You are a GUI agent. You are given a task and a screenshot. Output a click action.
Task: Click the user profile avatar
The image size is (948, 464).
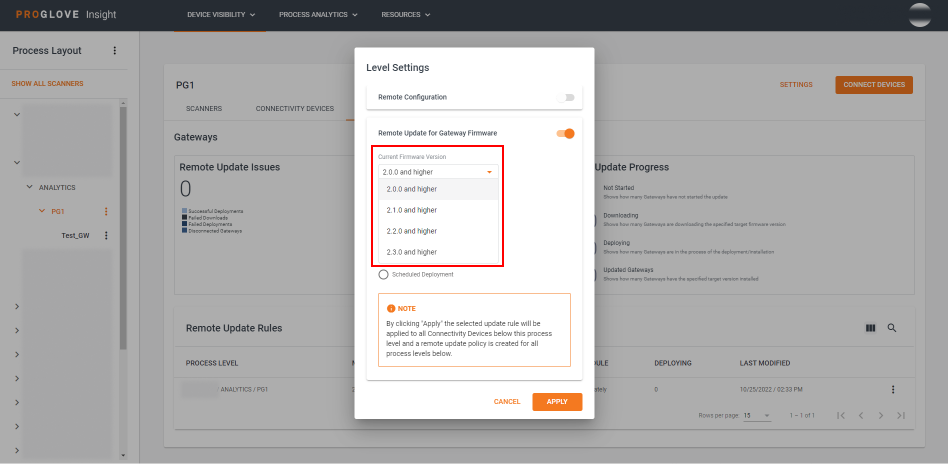pos(919,15)
